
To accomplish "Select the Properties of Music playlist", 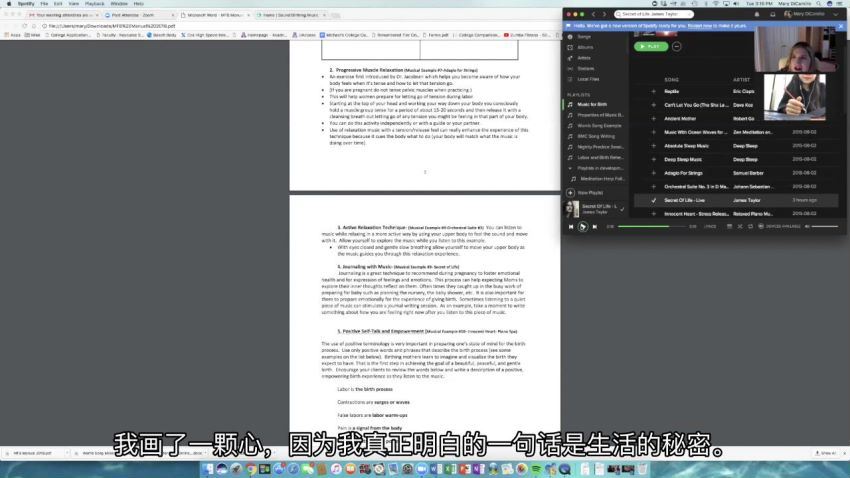I will coord(600,115).
